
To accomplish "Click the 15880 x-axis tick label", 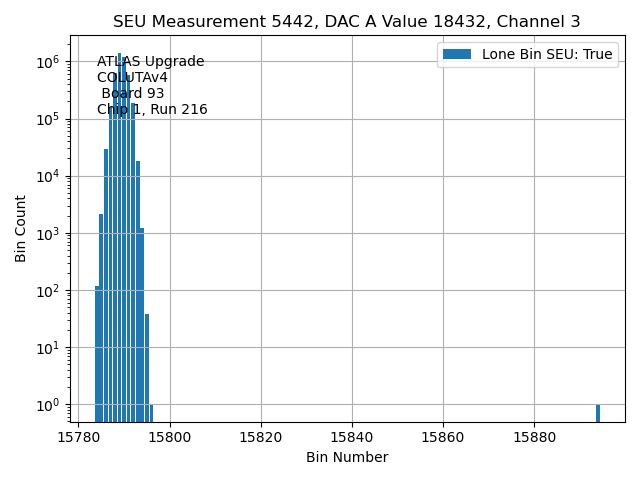I will pyautogui.click(x=534, y=437).
